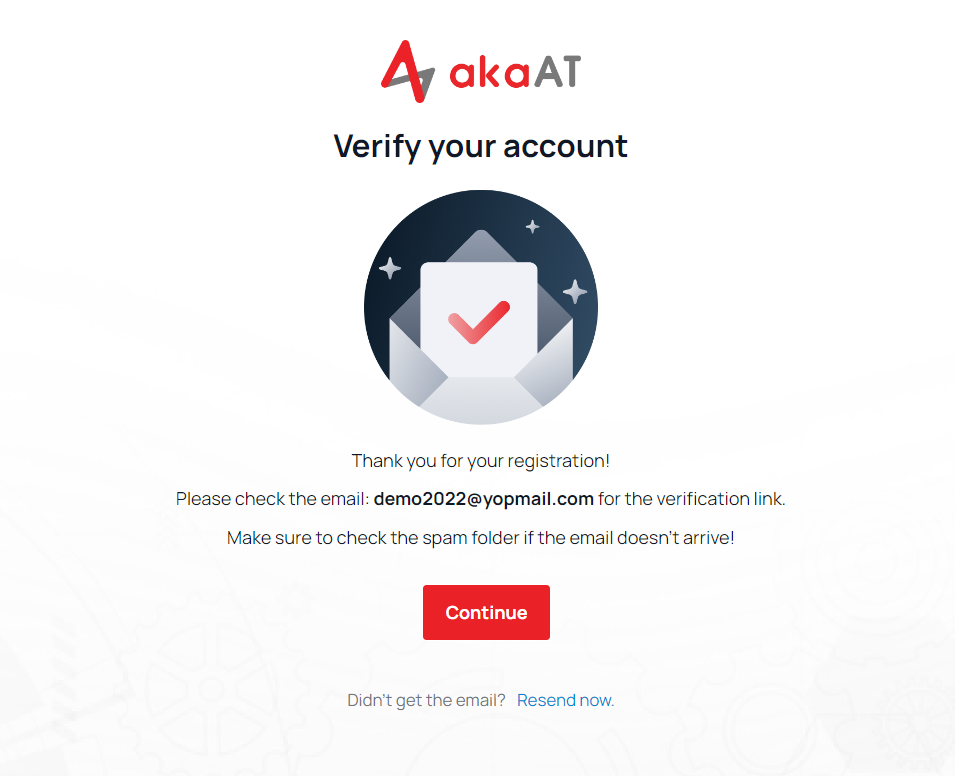The height and width of the screenshot is (776, 955).
Task: Click the red akaAT logo mark
Action: click(x=407, y=70)
